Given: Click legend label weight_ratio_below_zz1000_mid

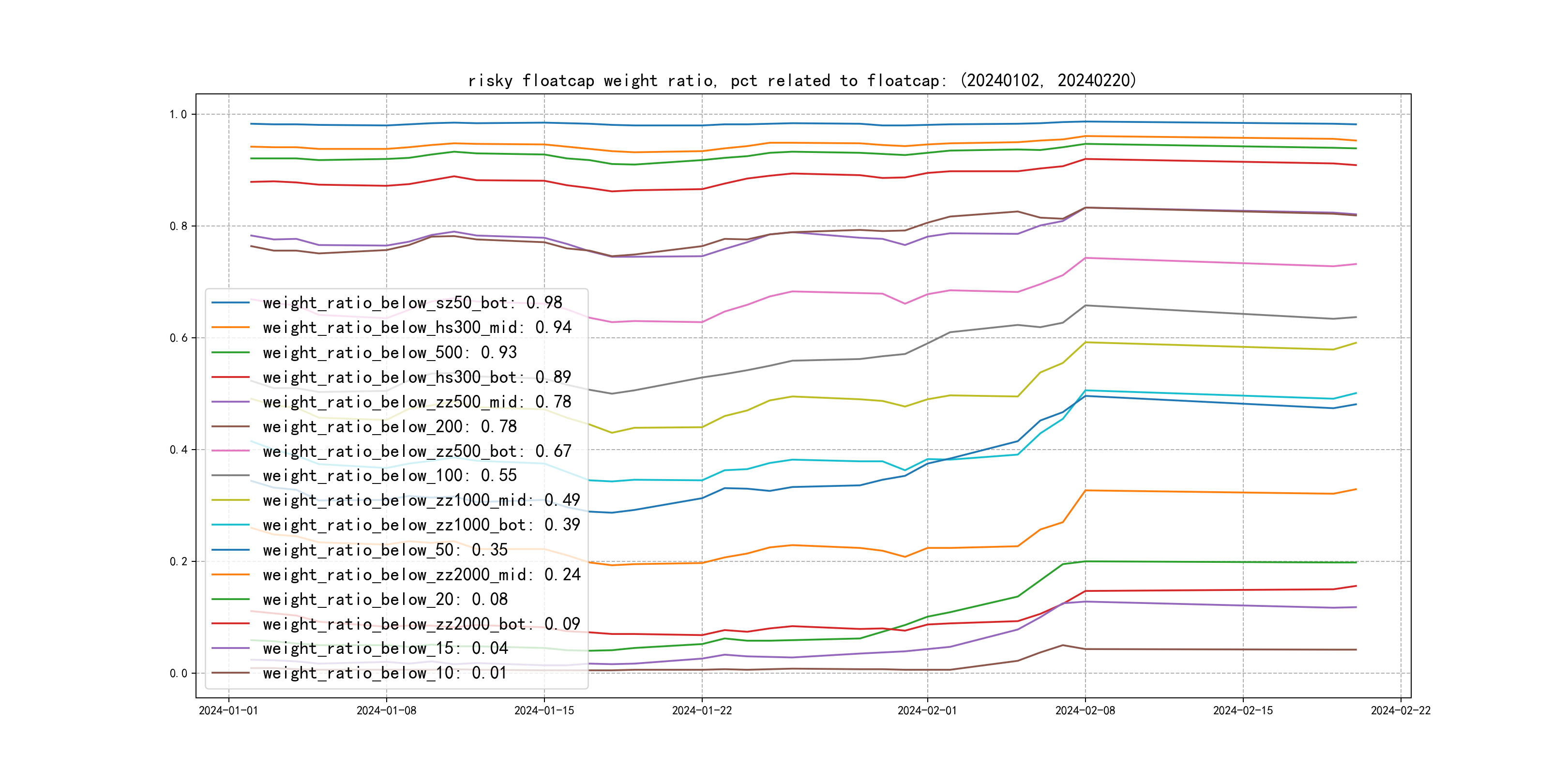Looking at the screenshot, I should (x=421, y=500).
